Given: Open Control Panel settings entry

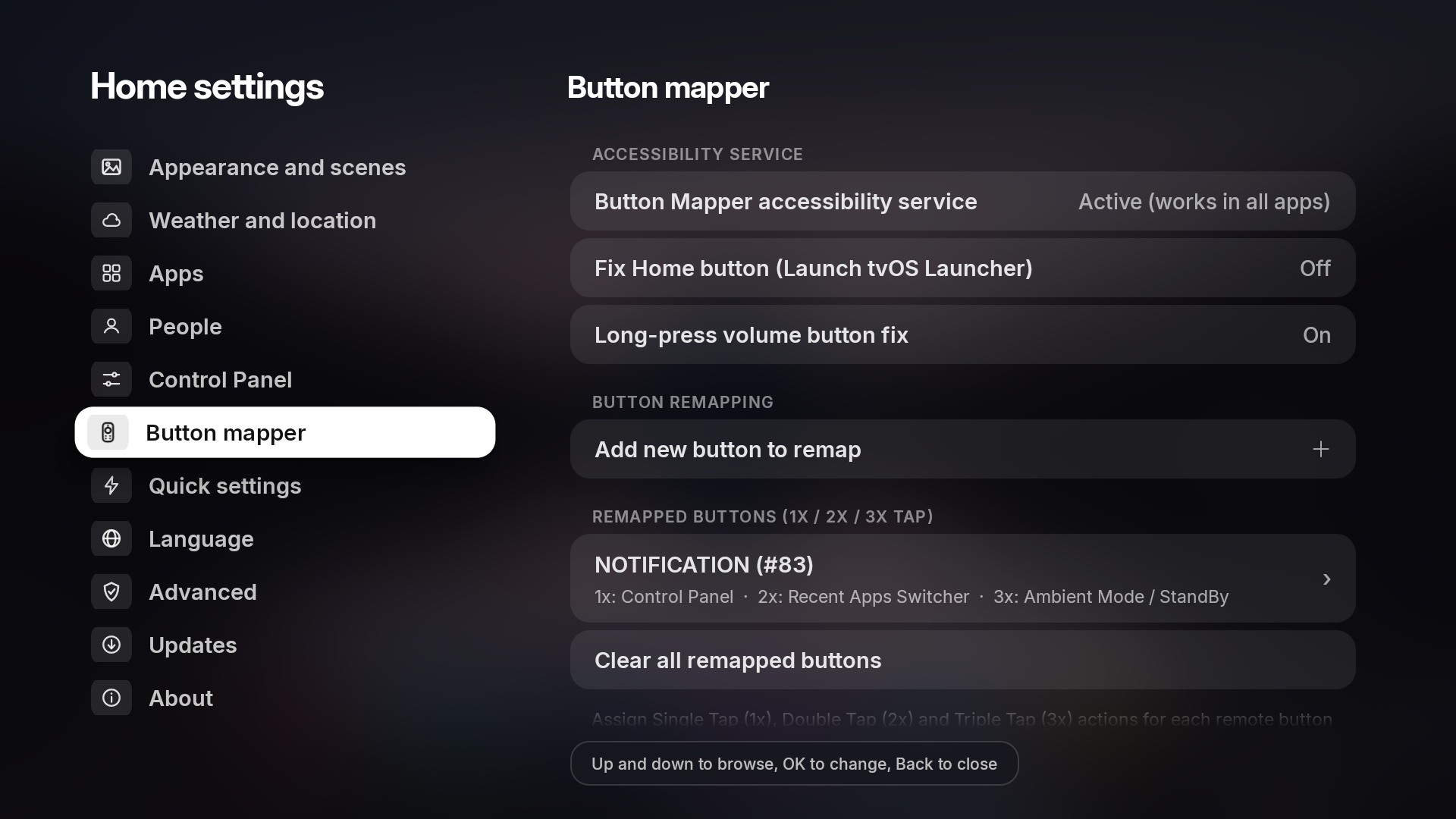Looking at the screenshot, I should [x=220, y=379].
